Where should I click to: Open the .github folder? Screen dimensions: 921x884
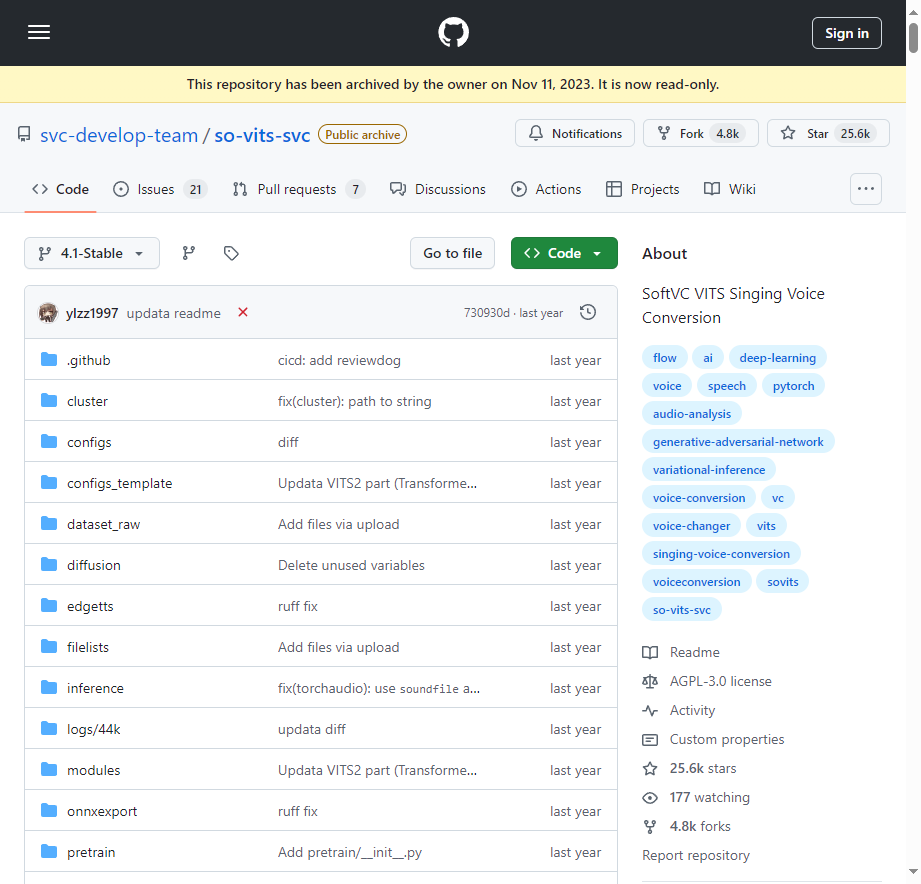pos(88,360)
